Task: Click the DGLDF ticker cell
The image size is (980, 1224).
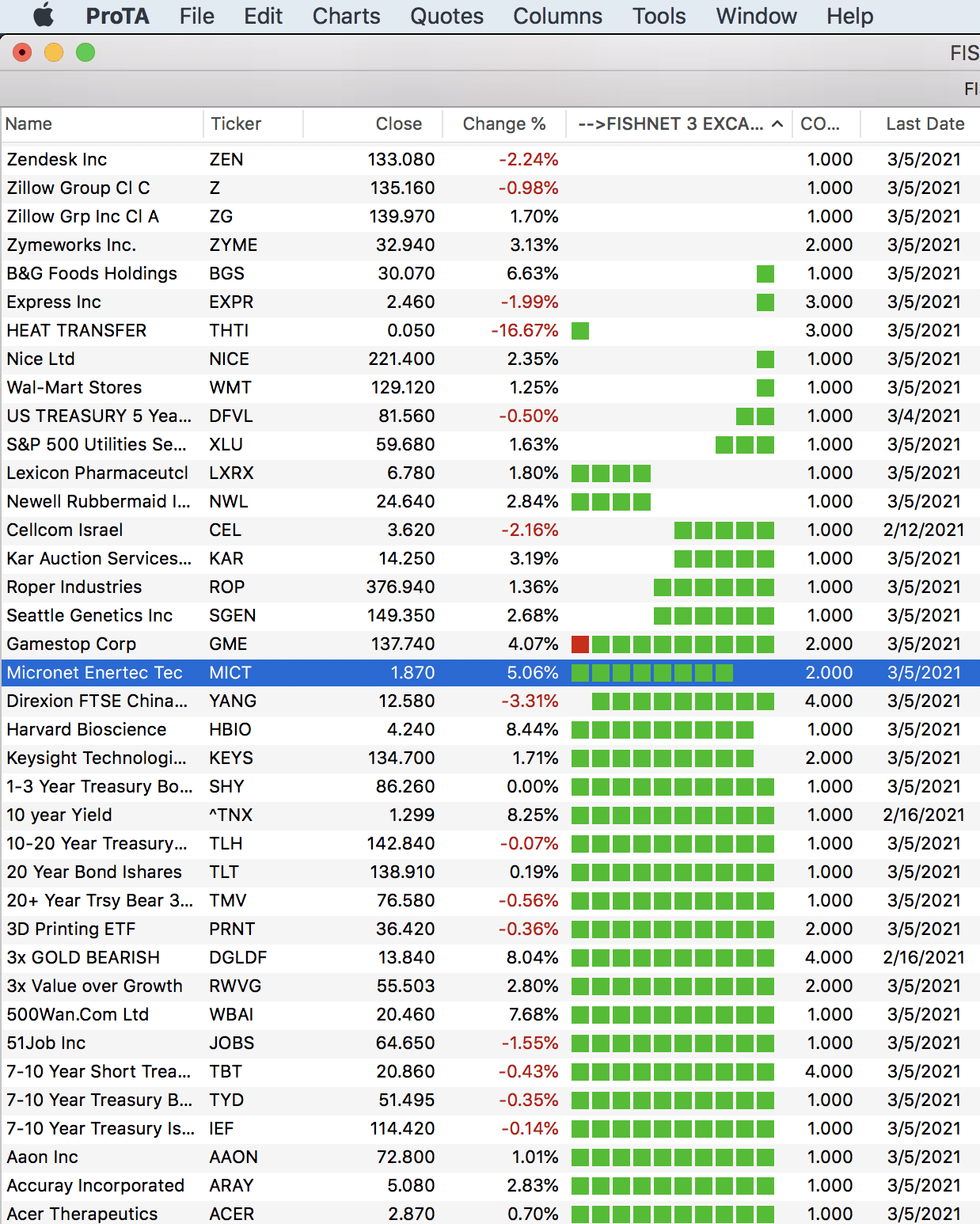Action: pyautogui.click(x=237, y=957)
